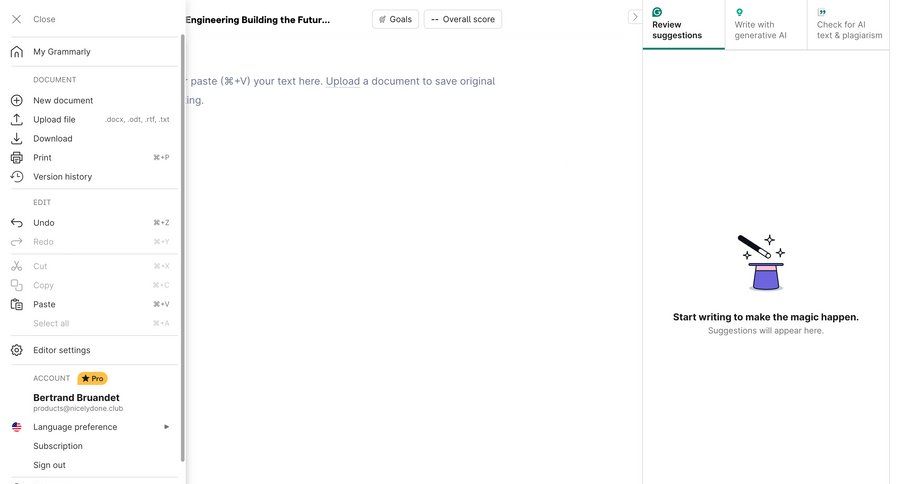The width and height of the screenshot is (900, 484).
Task: Click the Editor settings gear icon
Action: pyautogui.click(x=17, y=350)
